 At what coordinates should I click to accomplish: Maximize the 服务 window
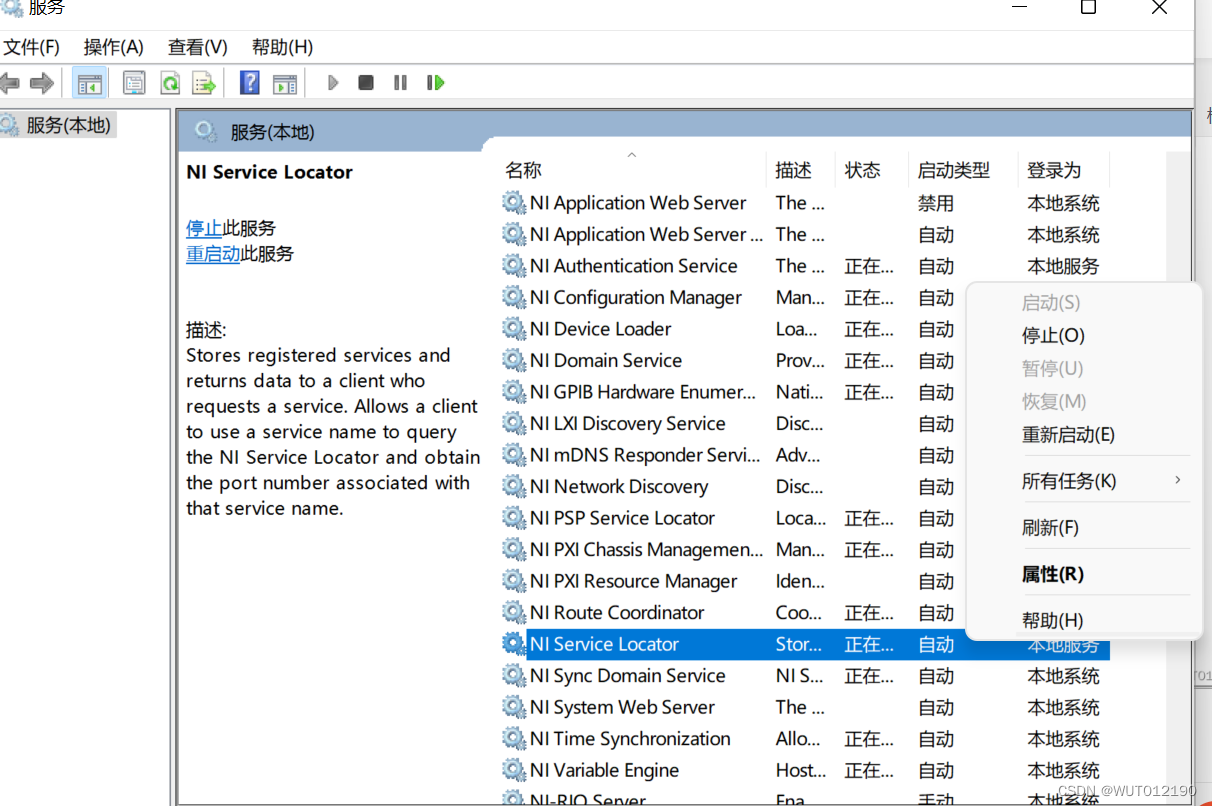(1088, 8)
